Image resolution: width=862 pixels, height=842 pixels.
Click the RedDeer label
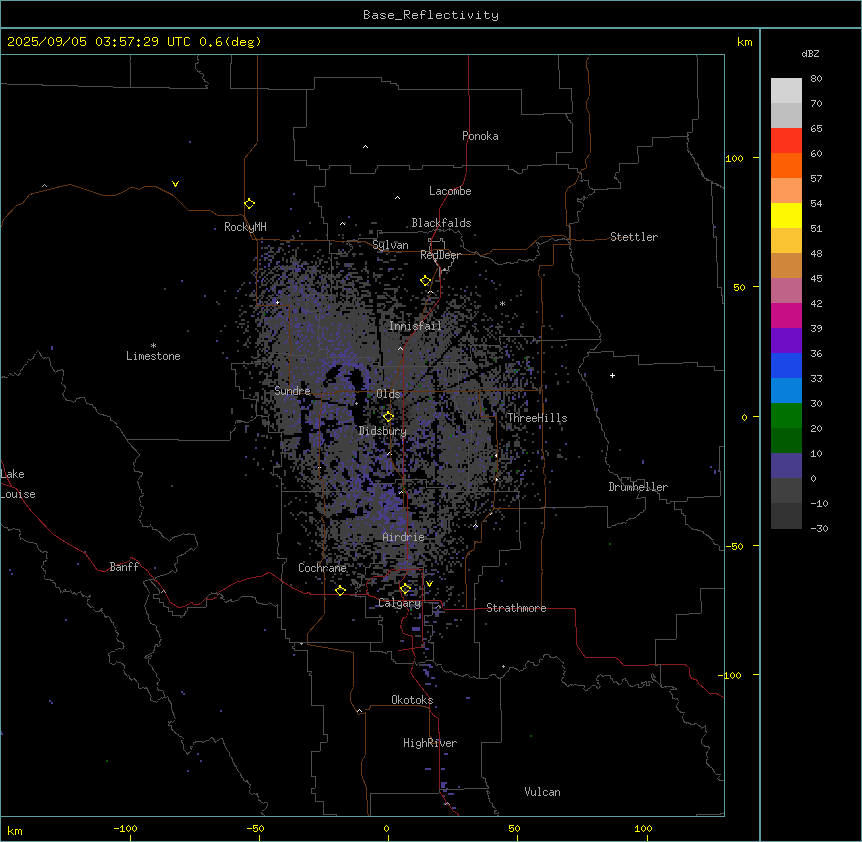pyautogui.click(x=440, y=255)
